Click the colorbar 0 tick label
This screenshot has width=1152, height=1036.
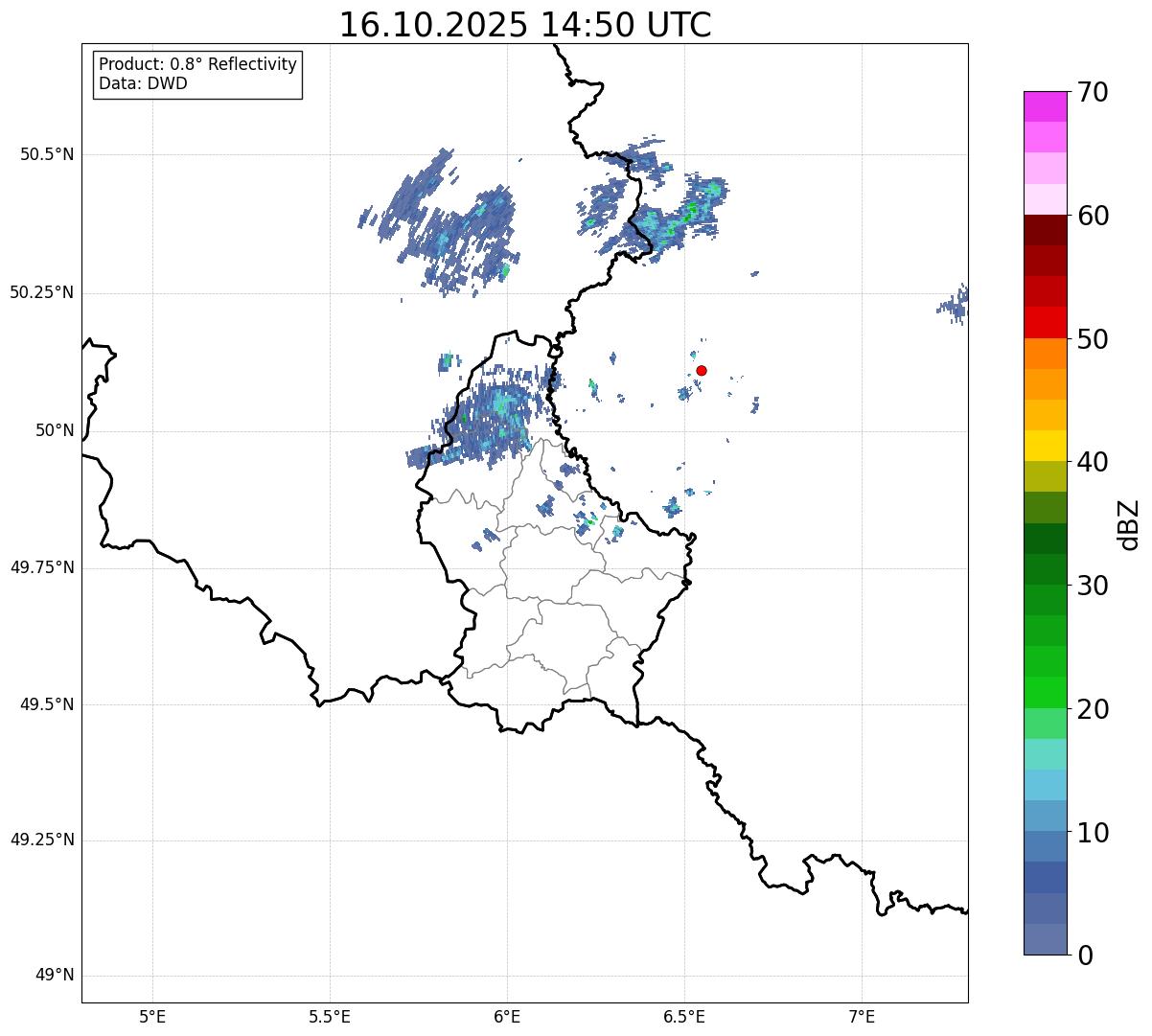pyautogui.click(x=1085, y=955)
